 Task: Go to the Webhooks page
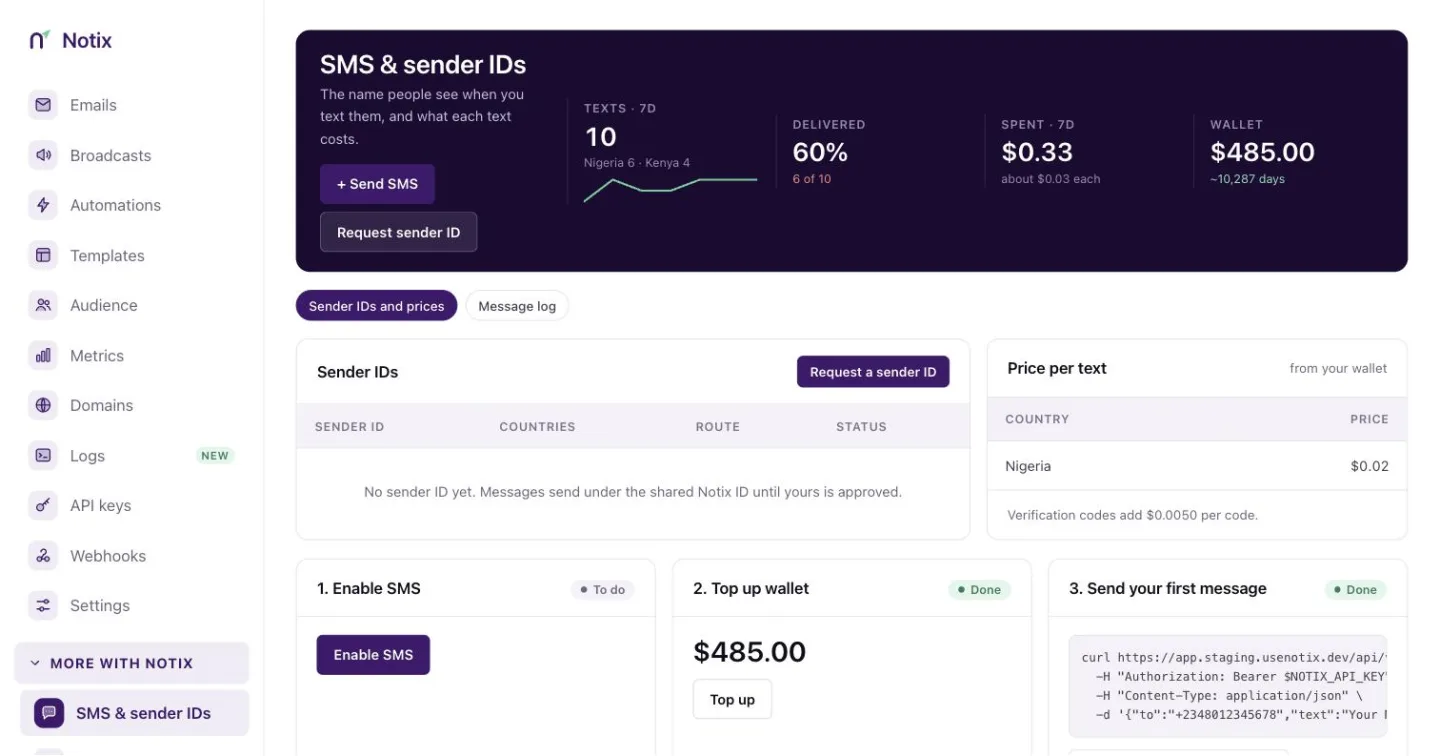click(131, 555)
